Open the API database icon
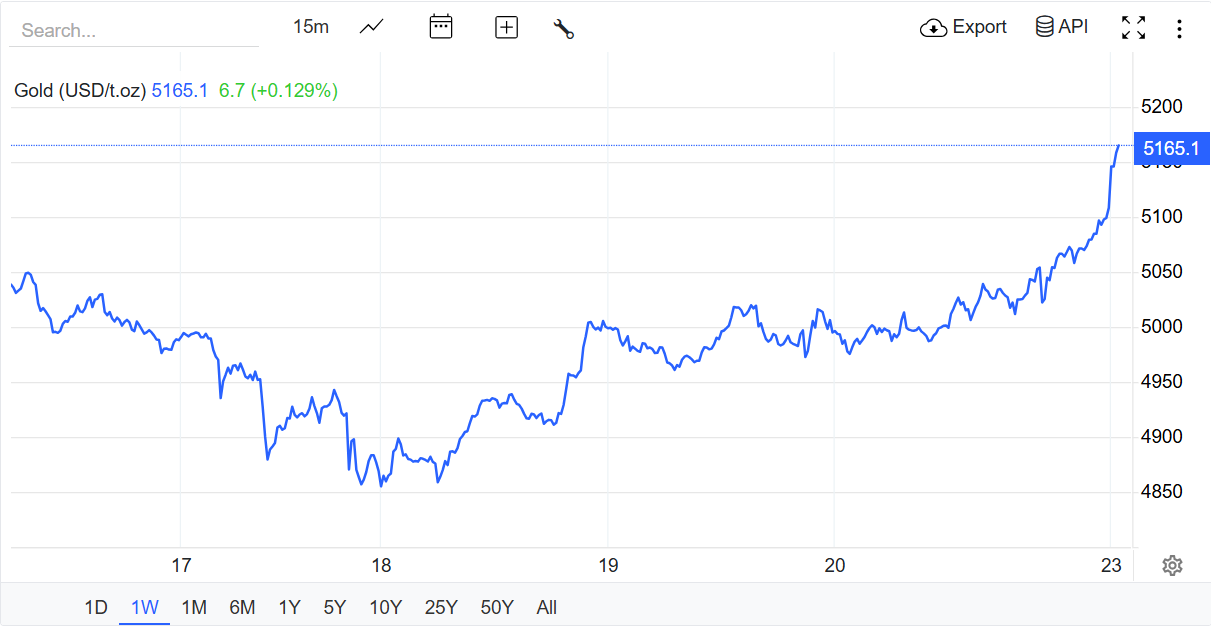 [x=1045, y=27]
